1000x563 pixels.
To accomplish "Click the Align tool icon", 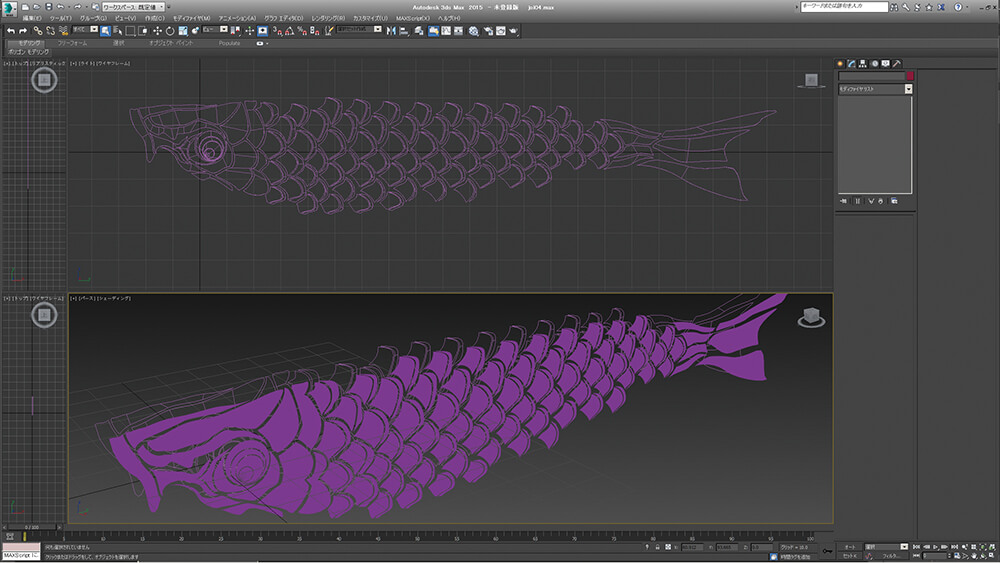I will coord(404,31).
